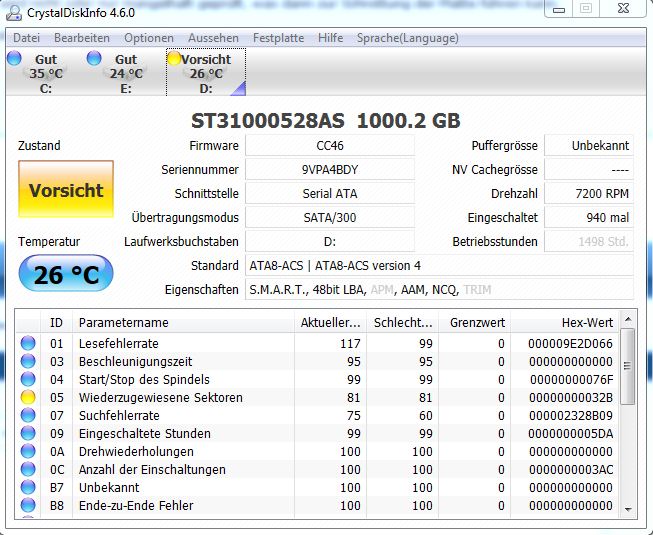Click hex value 000009E2D066
Viewport: 653px width, 535px height.
coord(571,343)
